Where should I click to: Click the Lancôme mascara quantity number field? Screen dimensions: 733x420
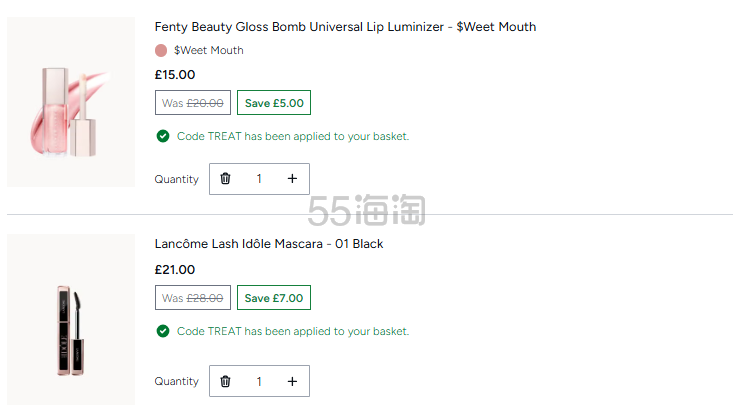pyautogui.click(x=259, y=381)
